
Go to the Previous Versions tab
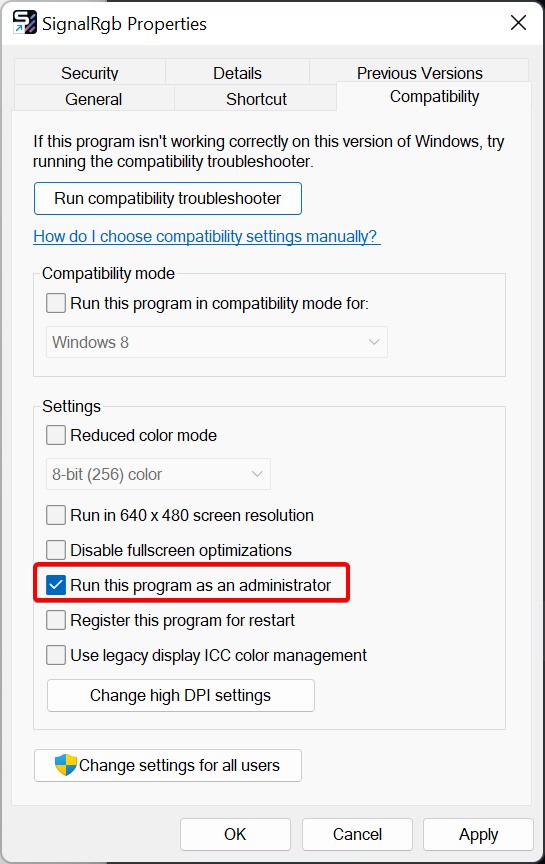coord(419,72)
